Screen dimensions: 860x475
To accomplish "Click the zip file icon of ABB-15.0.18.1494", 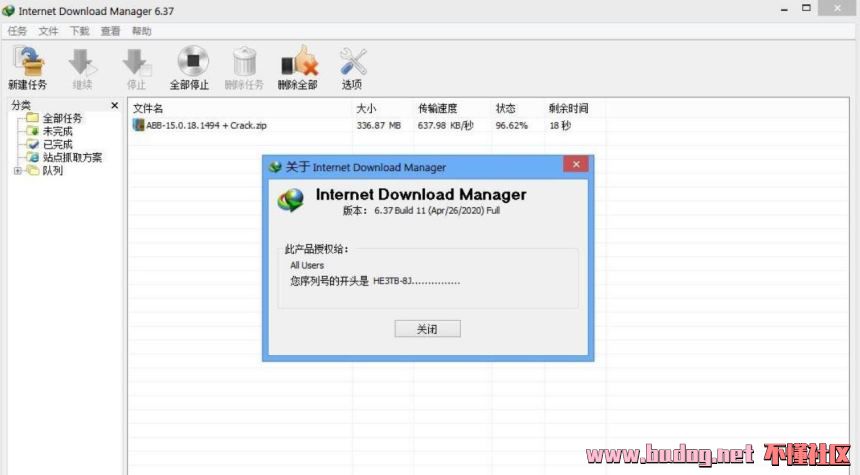I will tap(139, 125).
